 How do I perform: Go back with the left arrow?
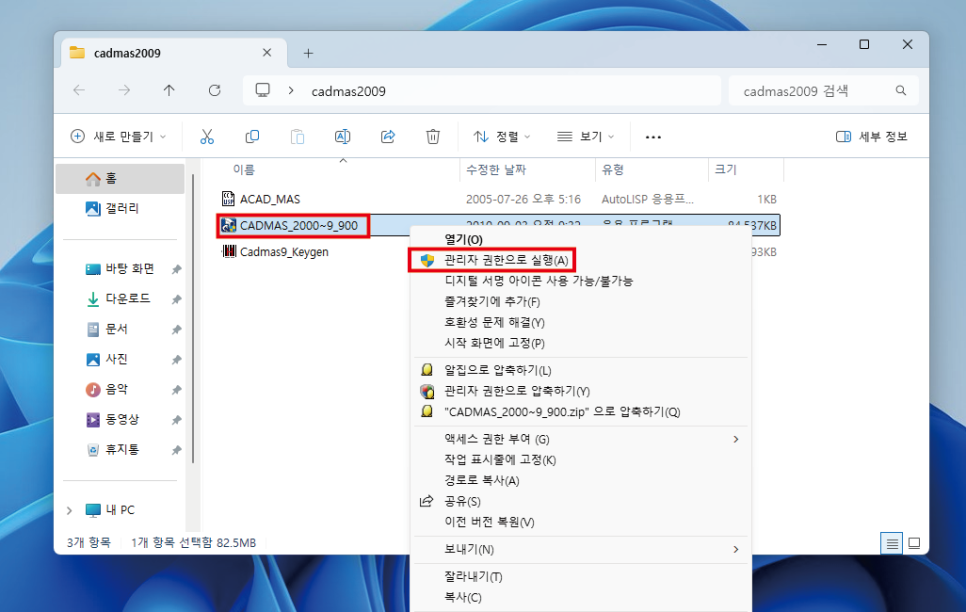pos(79,91)
